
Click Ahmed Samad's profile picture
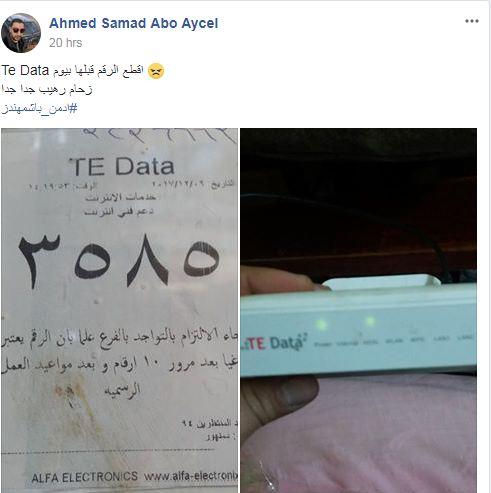21,33
